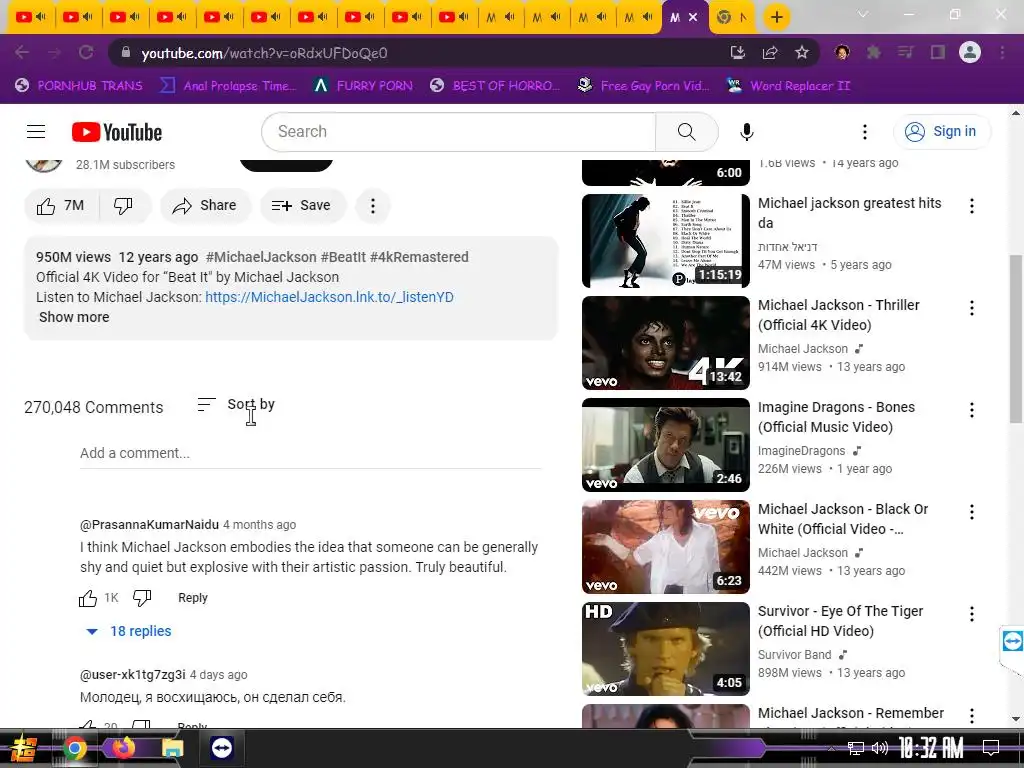This screenshot has width=1024, height=768.
Task: Click the scrollbar down arrow
Action: [x=1016, y=719]
